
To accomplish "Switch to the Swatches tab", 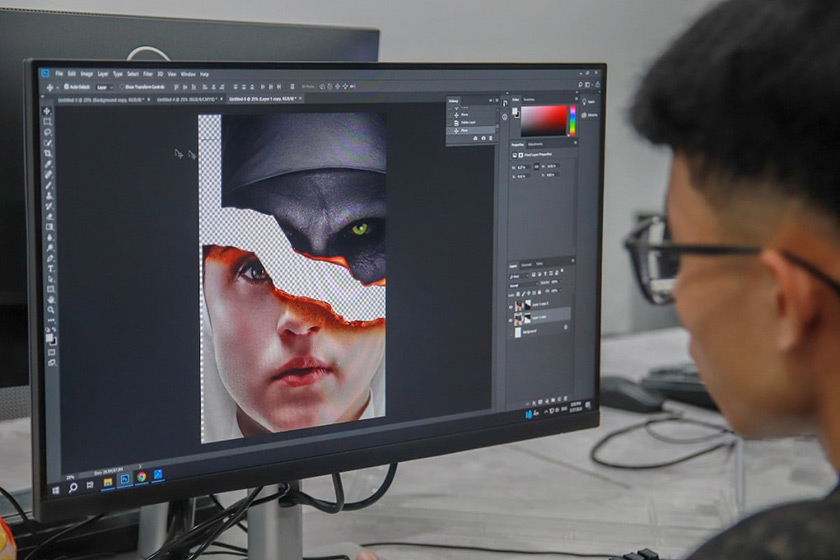I will click(x=529, y=100).
